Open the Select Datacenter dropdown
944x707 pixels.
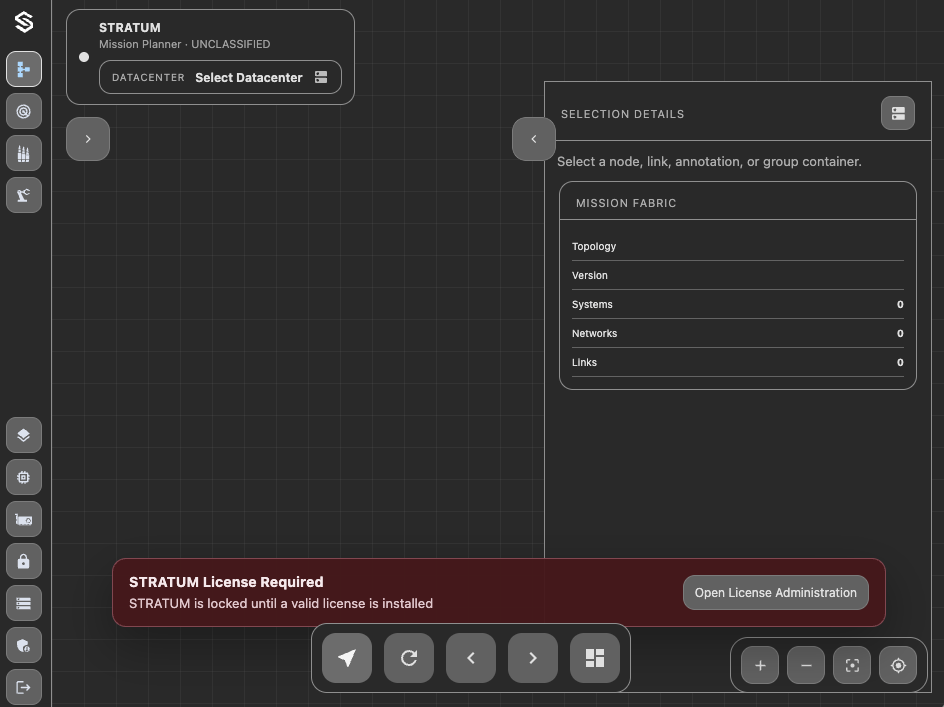tap(220, 77)
